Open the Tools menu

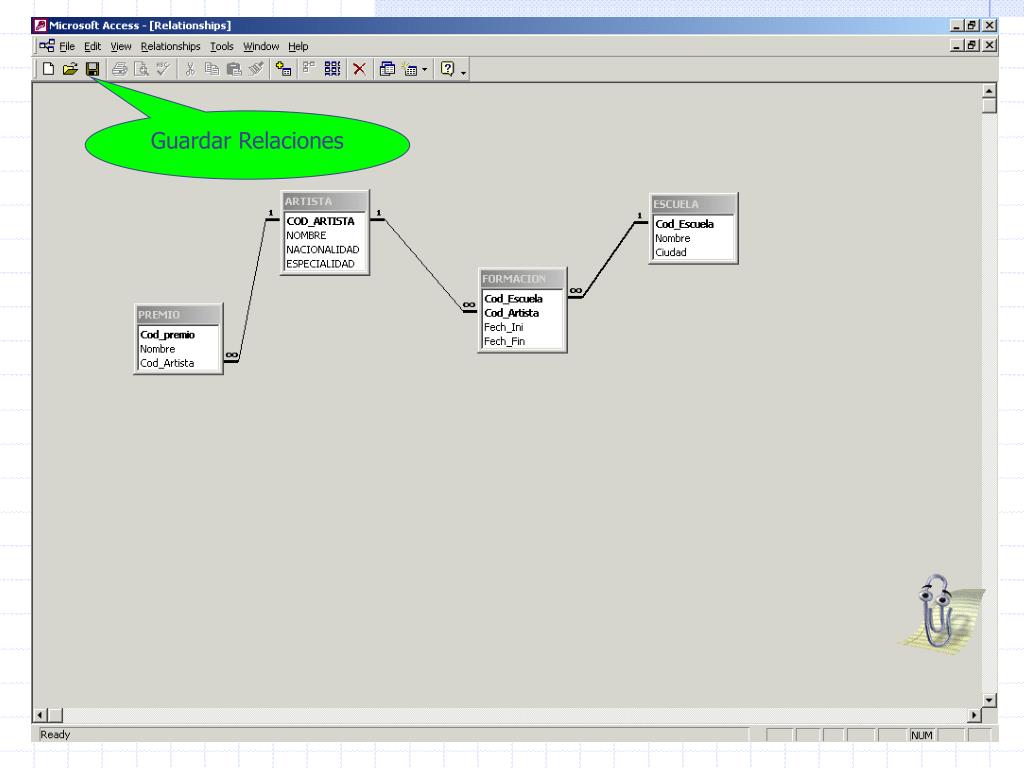click(x=221, y=46)
